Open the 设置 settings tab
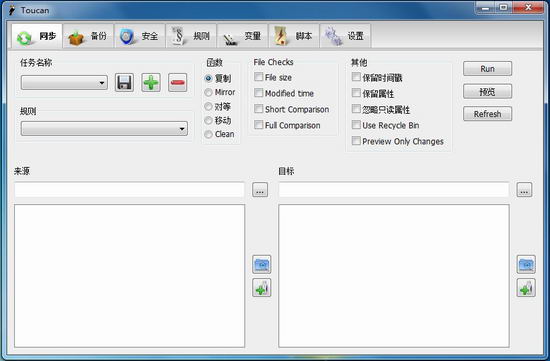 click(x=346, y=36)
